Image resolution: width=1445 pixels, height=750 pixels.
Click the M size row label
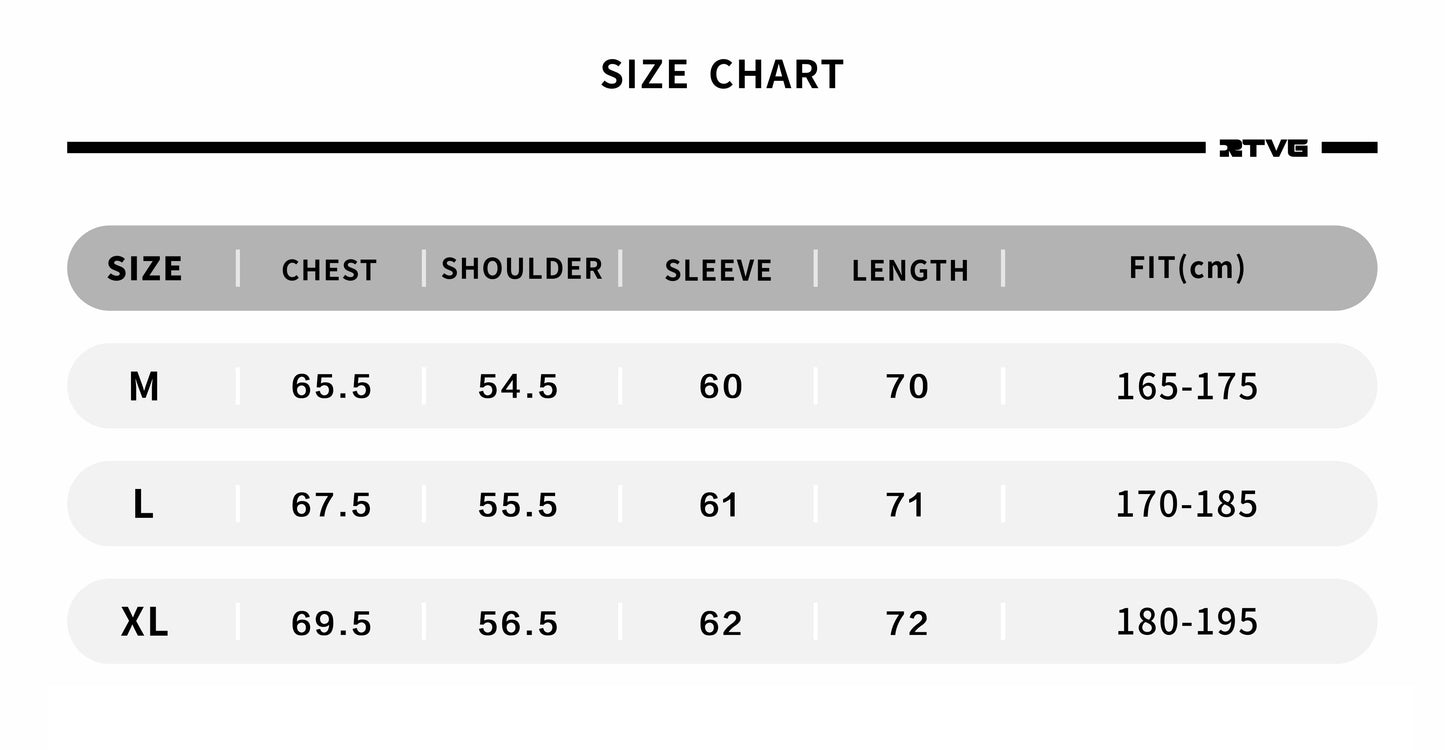click(x=144, y=386)
